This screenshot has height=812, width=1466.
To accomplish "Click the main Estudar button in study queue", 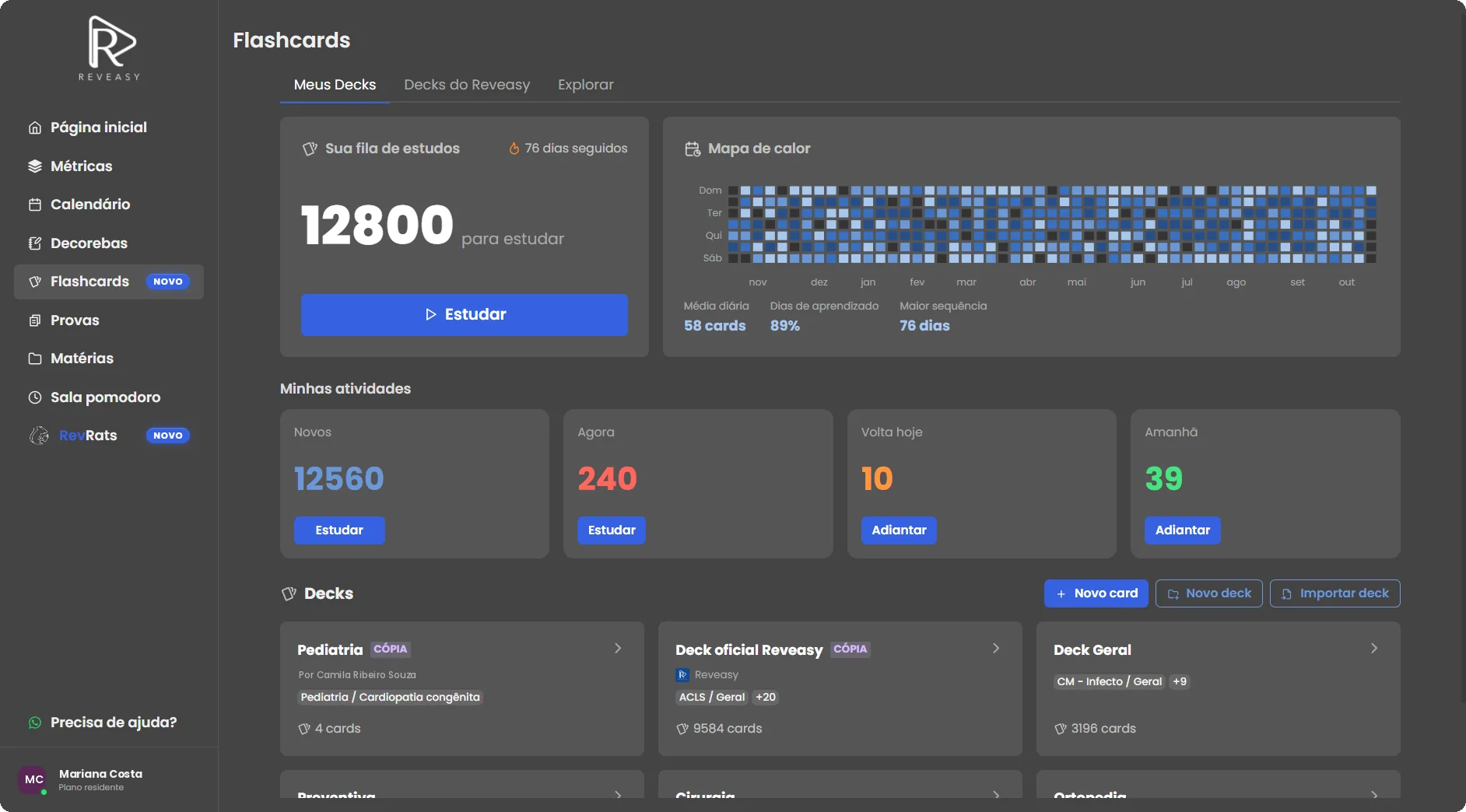I will pos(465,315).
